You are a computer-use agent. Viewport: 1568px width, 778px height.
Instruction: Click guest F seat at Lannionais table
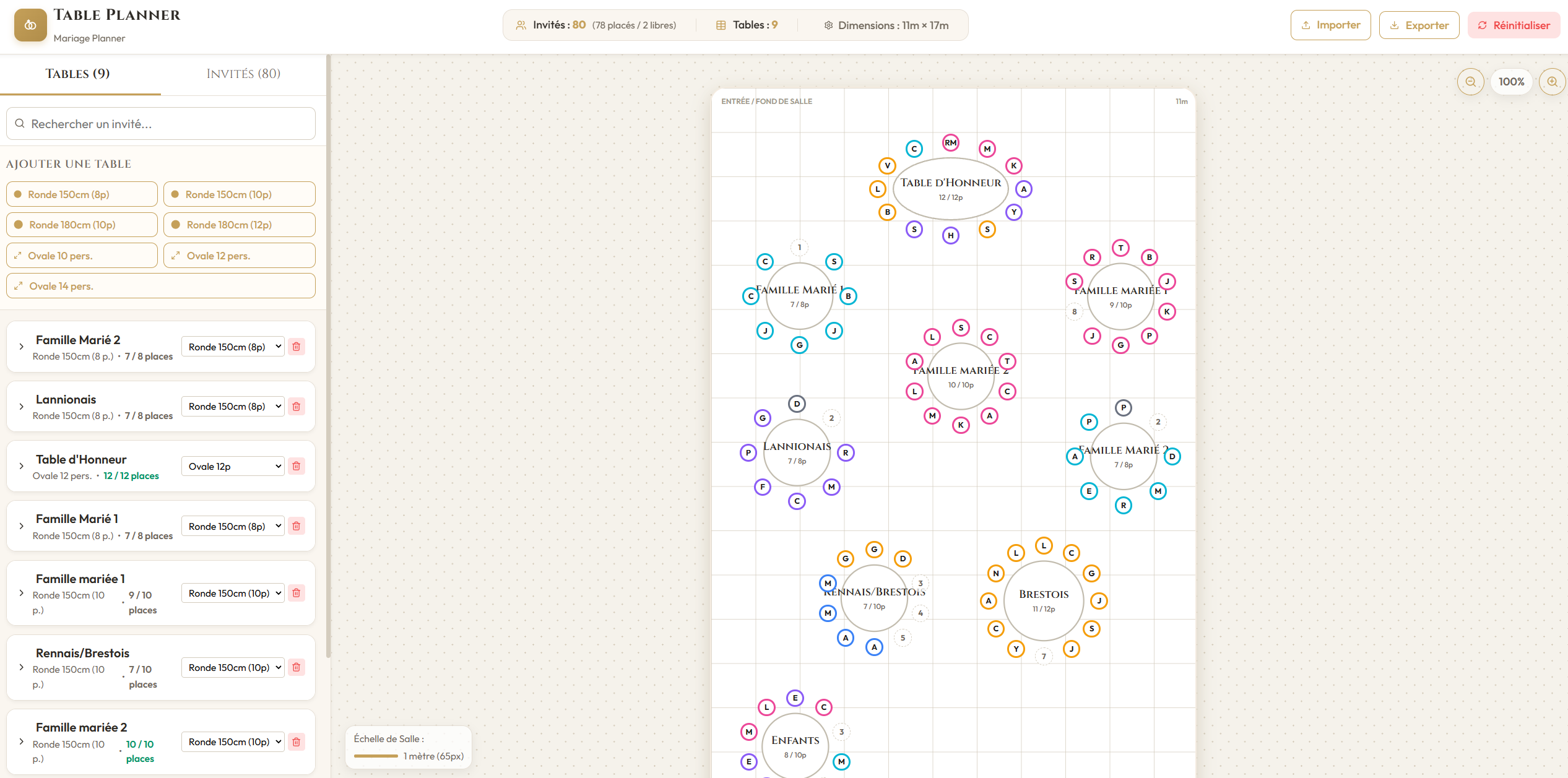(x=763, y=487)
